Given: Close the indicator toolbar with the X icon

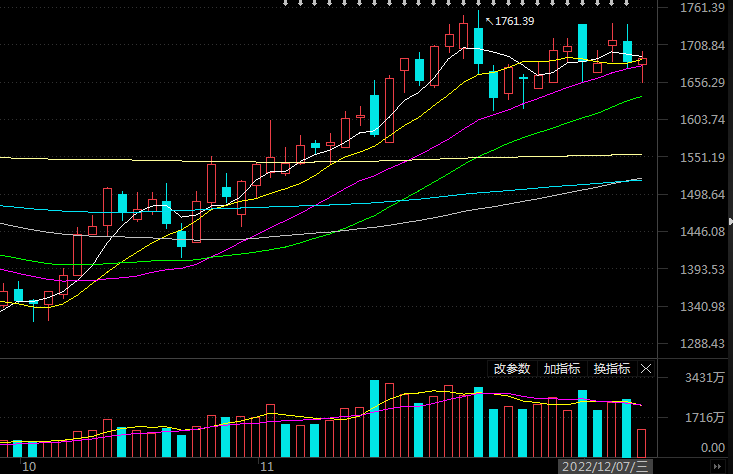Looking at the screenshot, I should pyautogui.click(x=645, y=369).
